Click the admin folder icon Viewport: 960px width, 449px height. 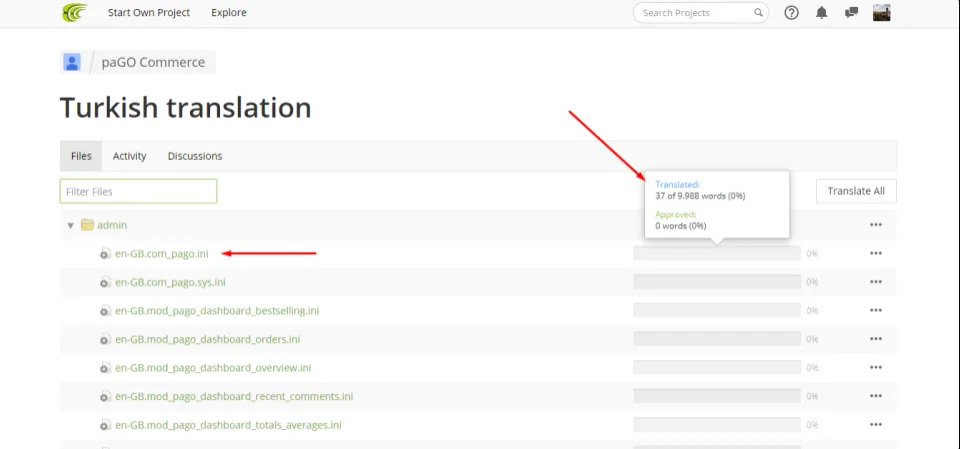pyautogui.click(x=87, y=225)
